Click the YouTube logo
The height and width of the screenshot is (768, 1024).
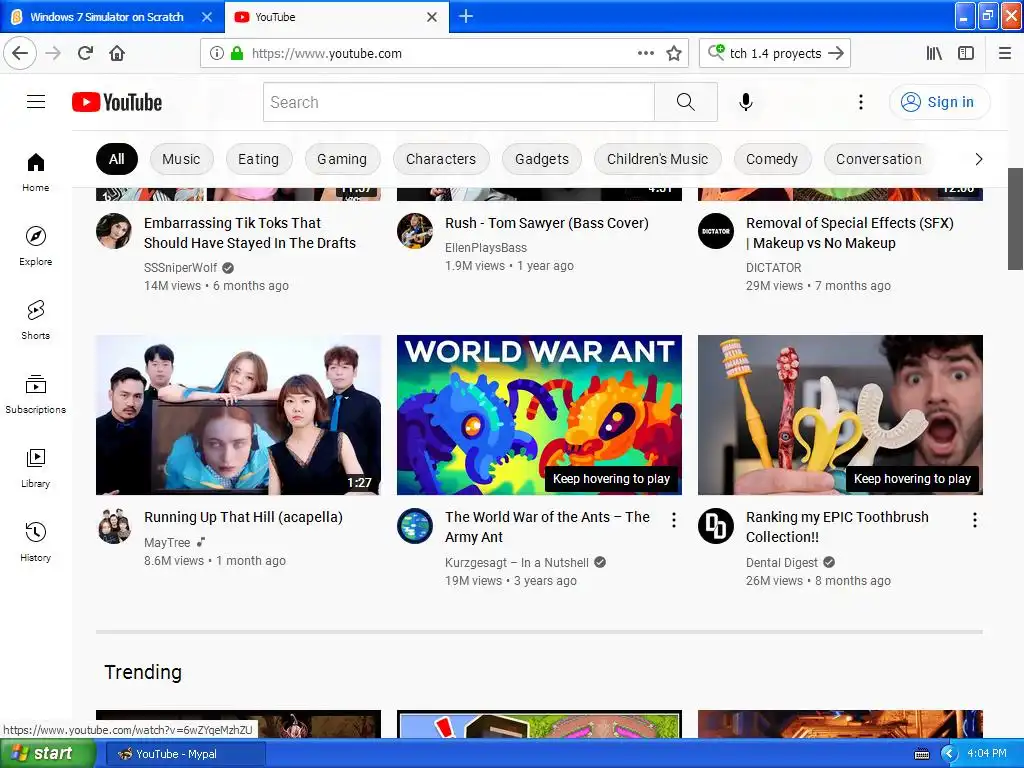[x=117, y=102]
